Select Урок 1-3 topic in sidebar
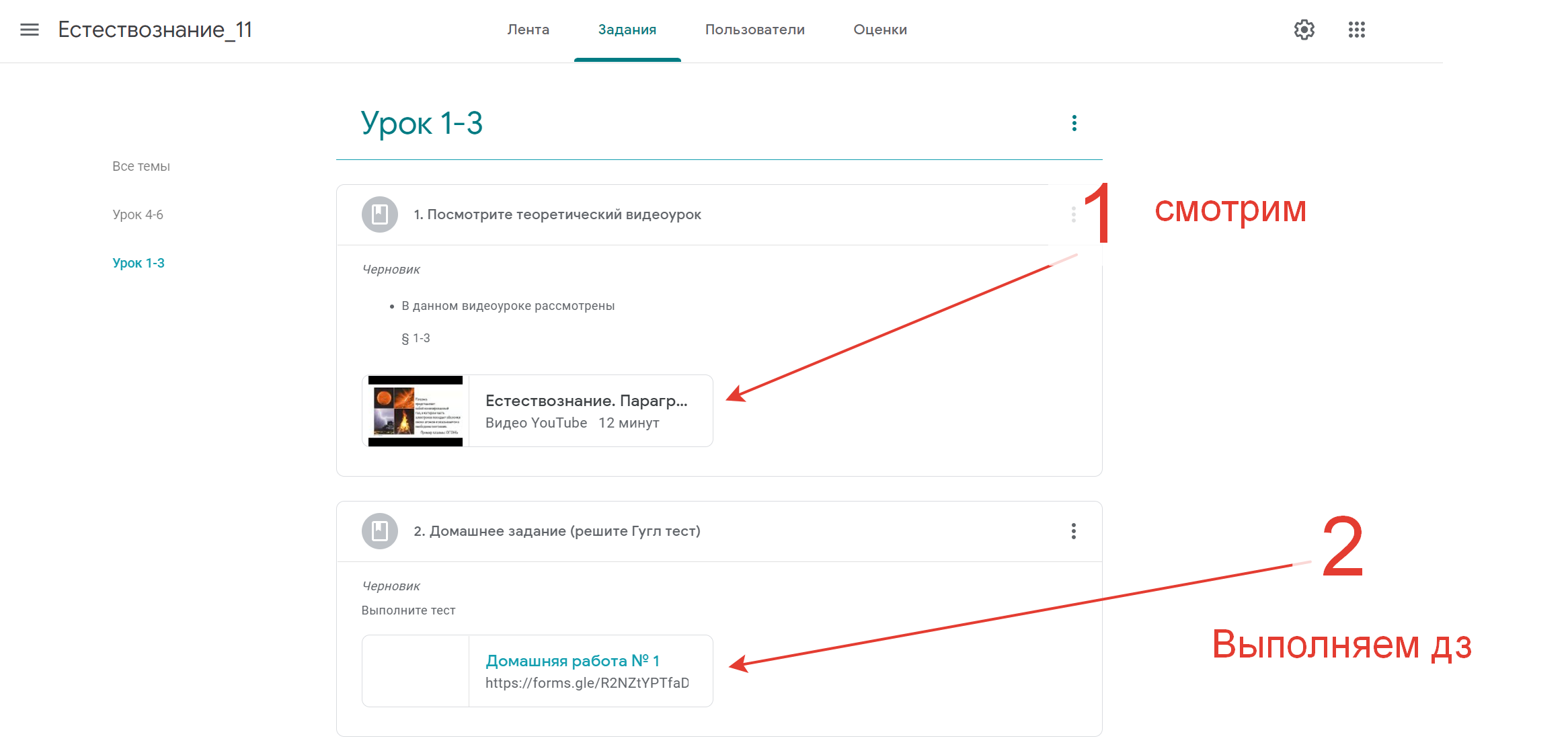 pyautogui.click(x=139, y=263)
